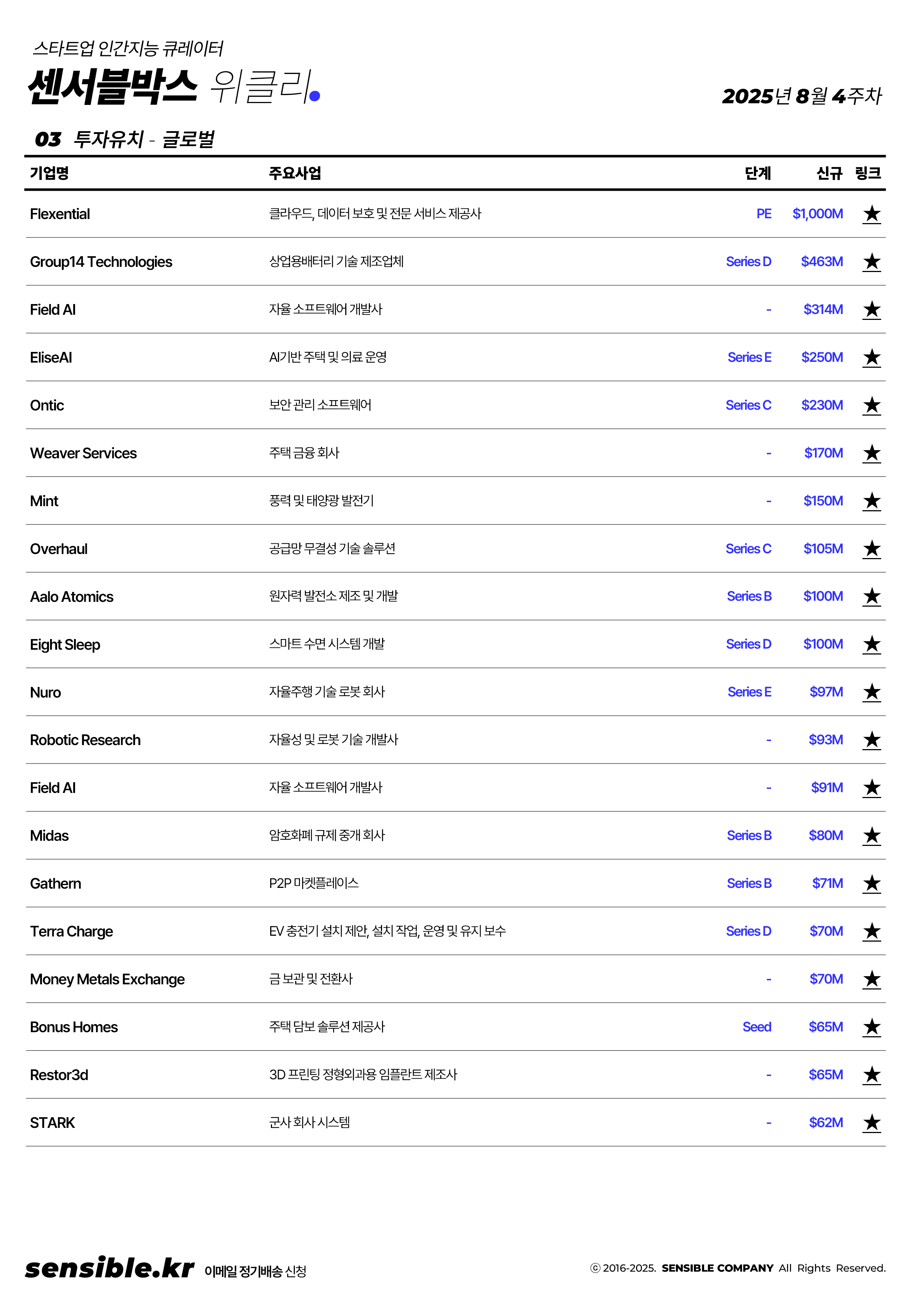This screenshot has width=911, height=1316.
Task: Open the Overhaul row star link
Action: click(x=871, y=549)
